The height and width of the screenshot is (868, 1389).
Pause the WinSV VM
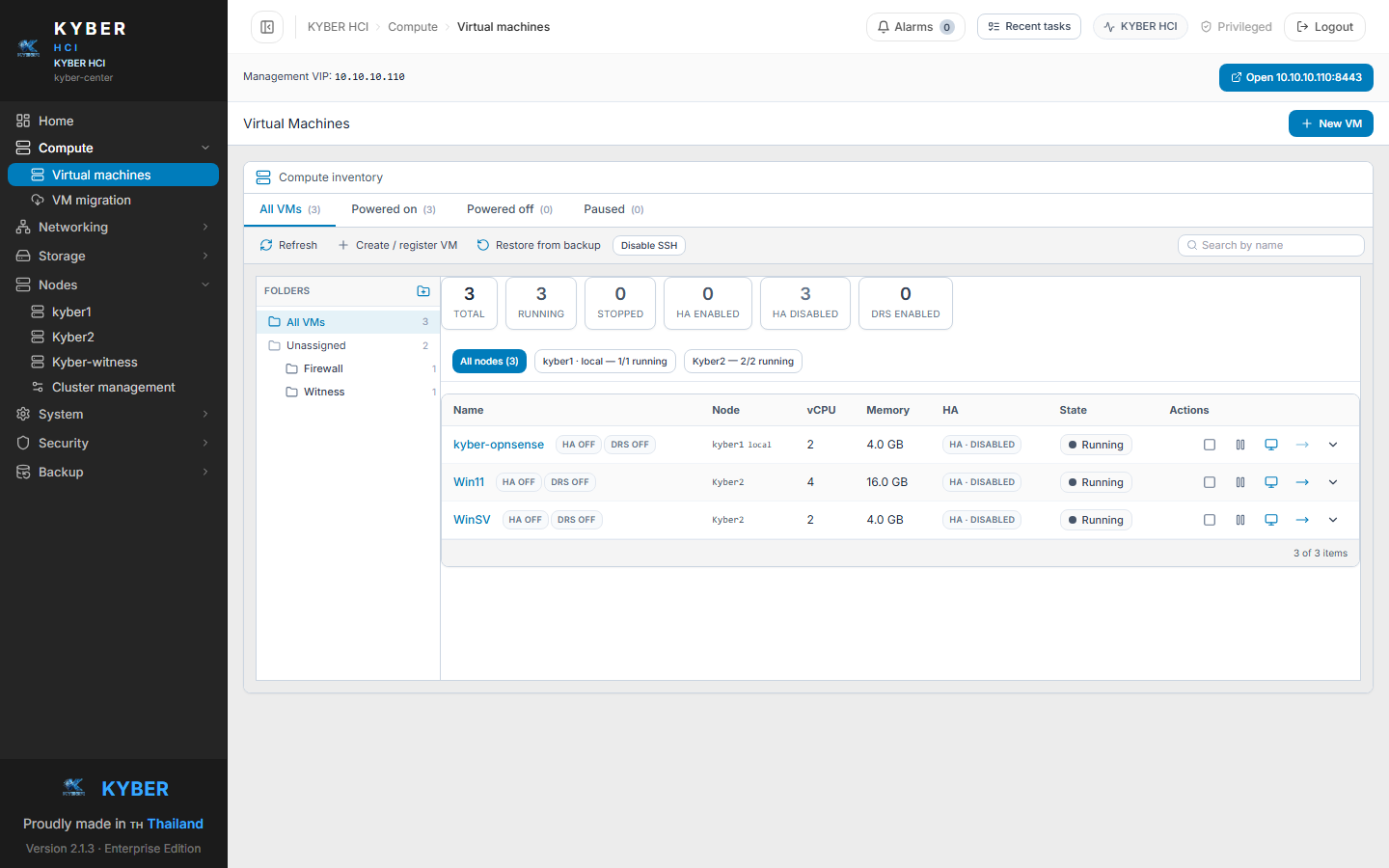click(x=1240, y=520)
